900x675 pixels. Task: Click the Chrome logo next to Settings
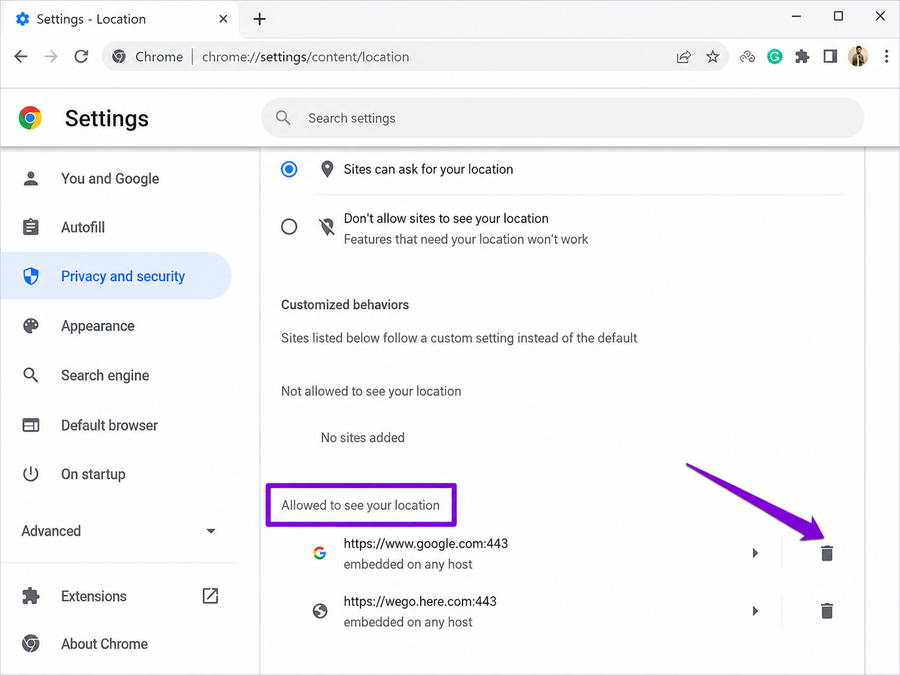(30, 118)
